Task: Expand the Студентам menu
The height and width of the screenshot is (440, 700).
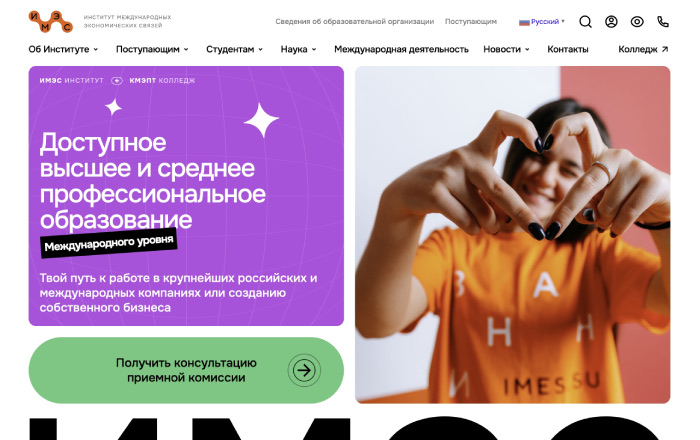Action: click(x=234, y=49)
